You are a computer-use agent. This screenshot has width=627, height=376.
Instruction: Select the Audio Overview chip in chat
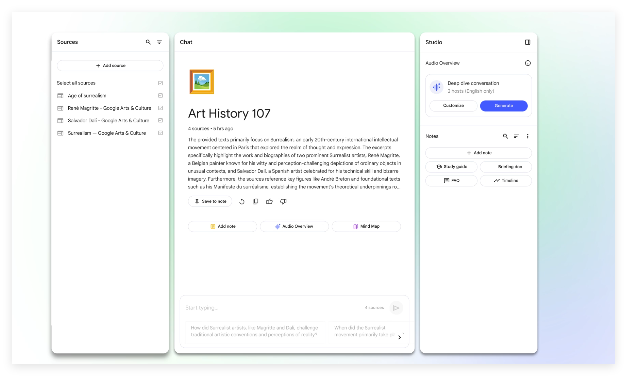click(294, 226)
